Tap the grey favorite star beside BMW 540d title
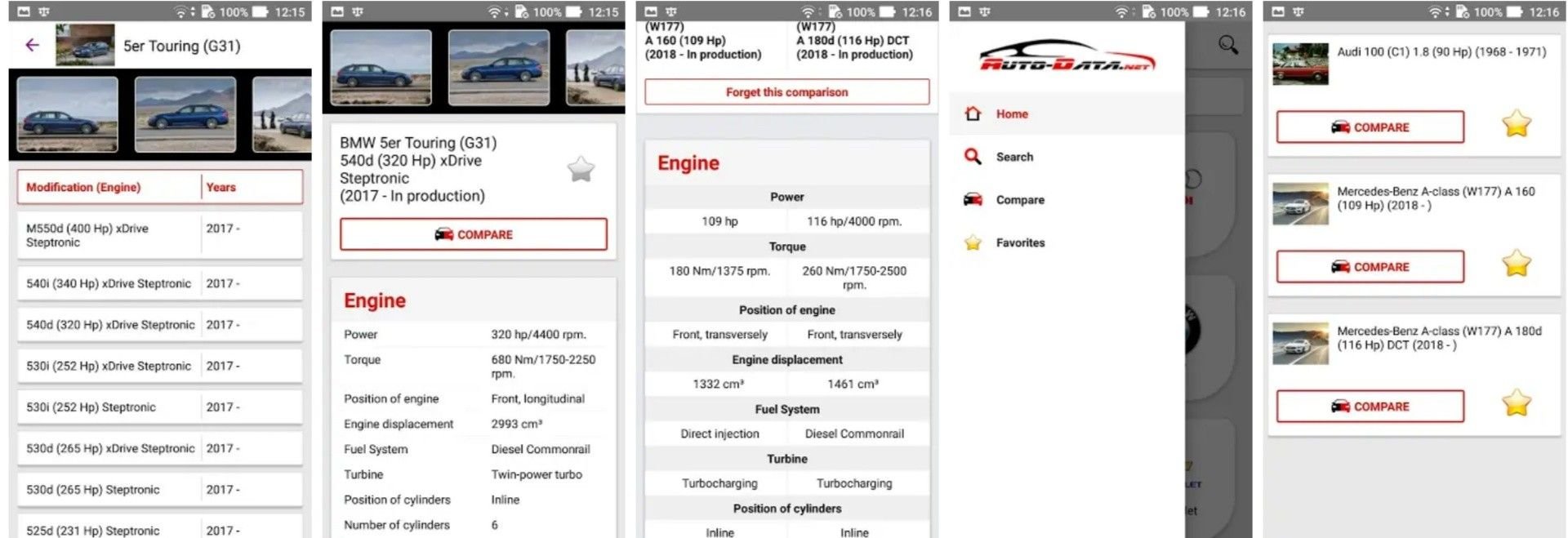This screenshot has height=538, width=1568. pyautogui.click(x=581, y=169)
